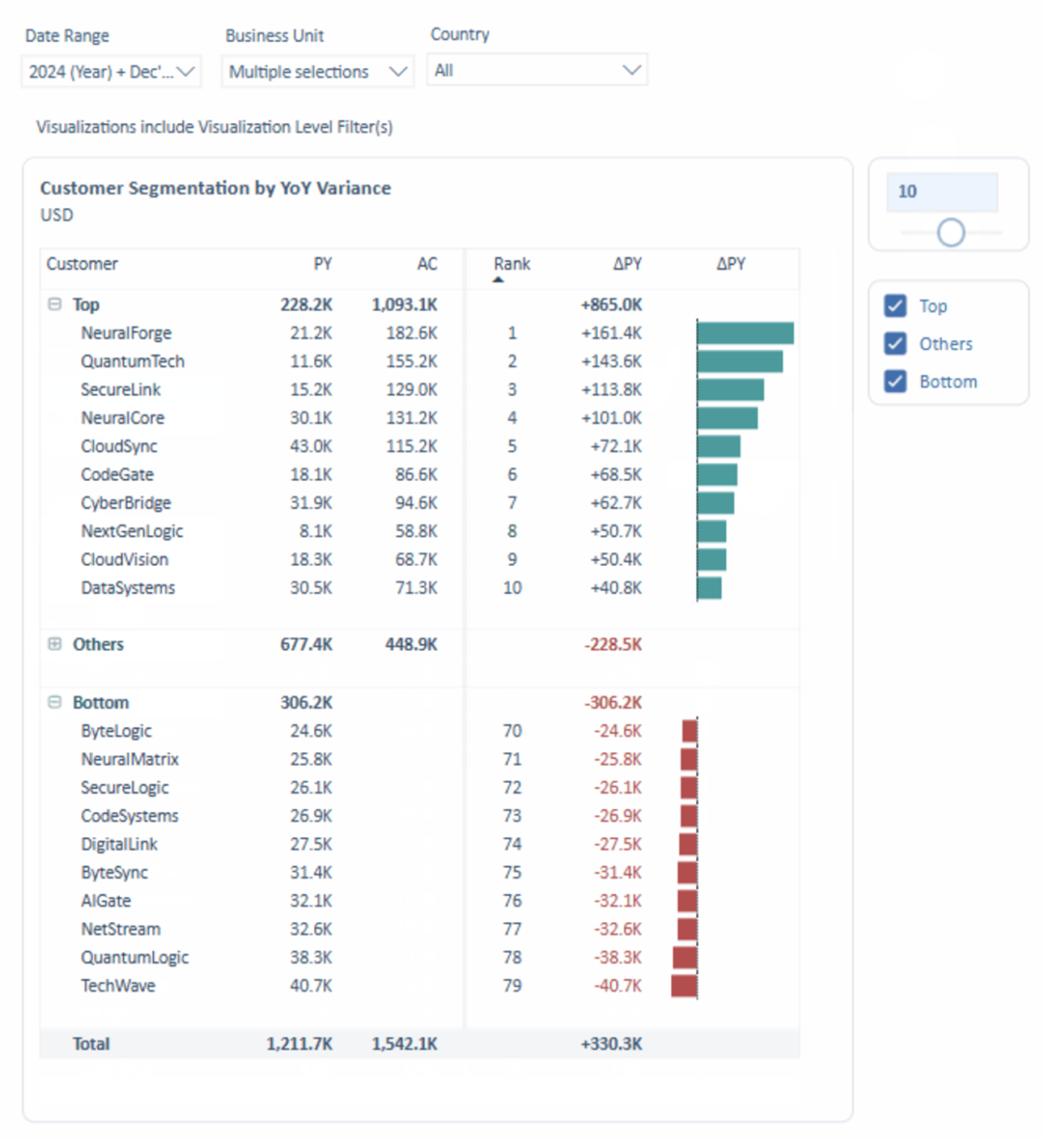Select the TechWave customer row
Screen dimensions: 1044x1148
[419, 985]
